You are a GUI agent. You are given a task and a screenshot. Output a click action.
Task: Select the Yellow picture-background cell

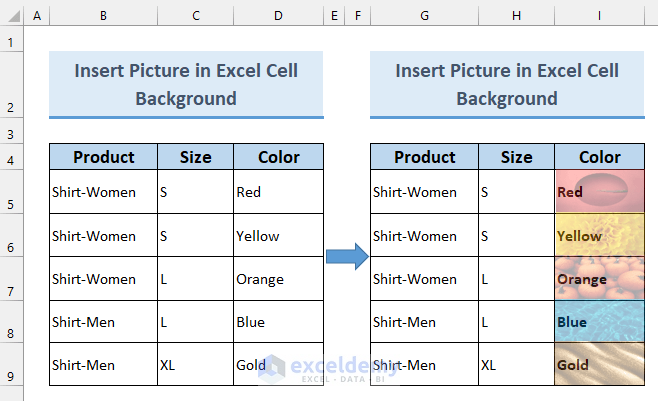pyautogui.click(x=600, y=235)
